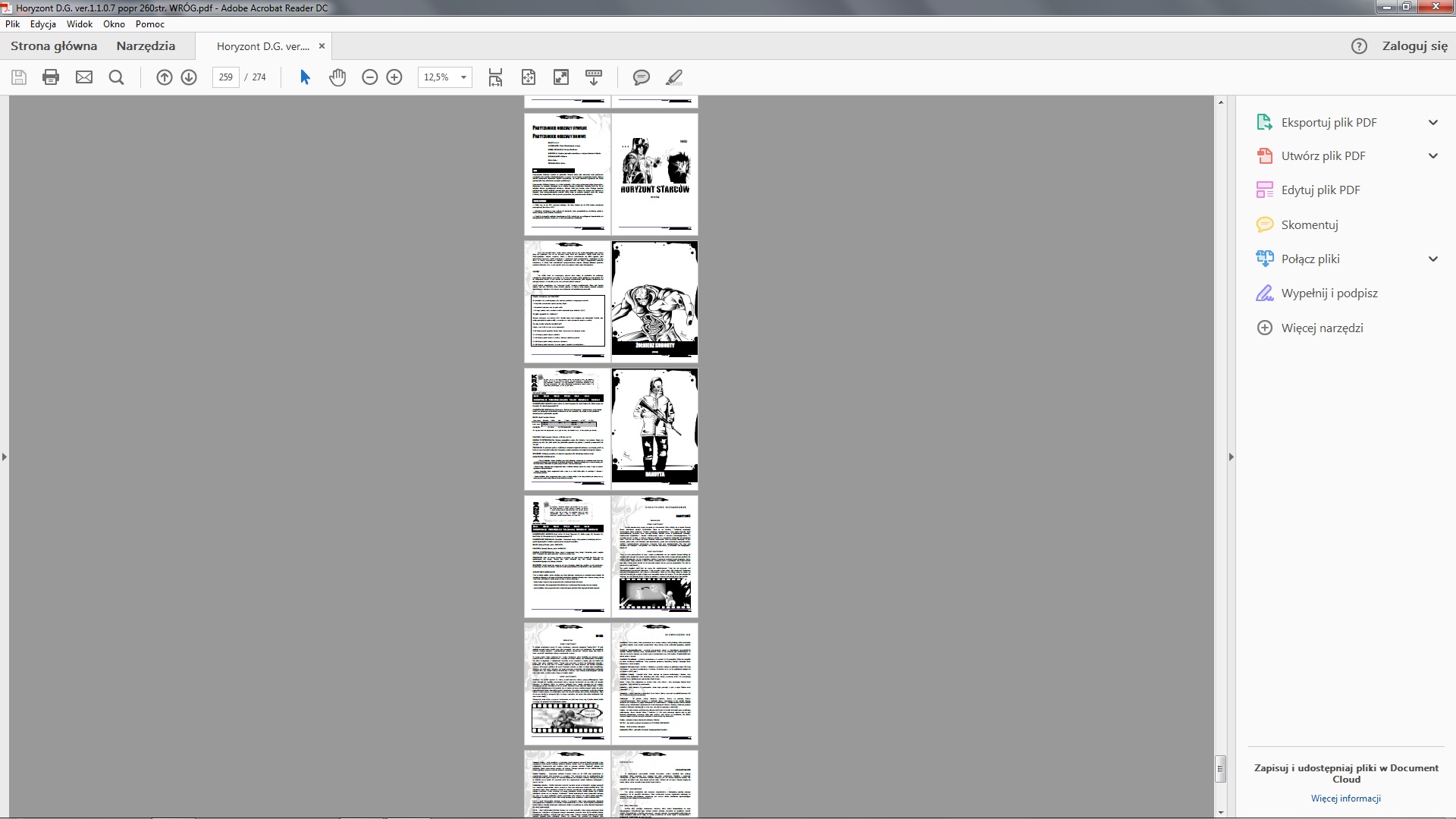Click Zaloguj się button

(1414, 45)
